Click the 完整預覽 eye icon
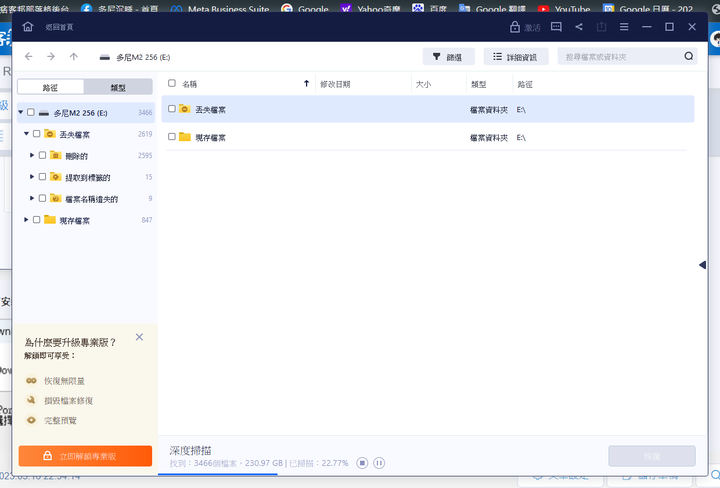This screenshot has height=488, width=720. point(31,420)
